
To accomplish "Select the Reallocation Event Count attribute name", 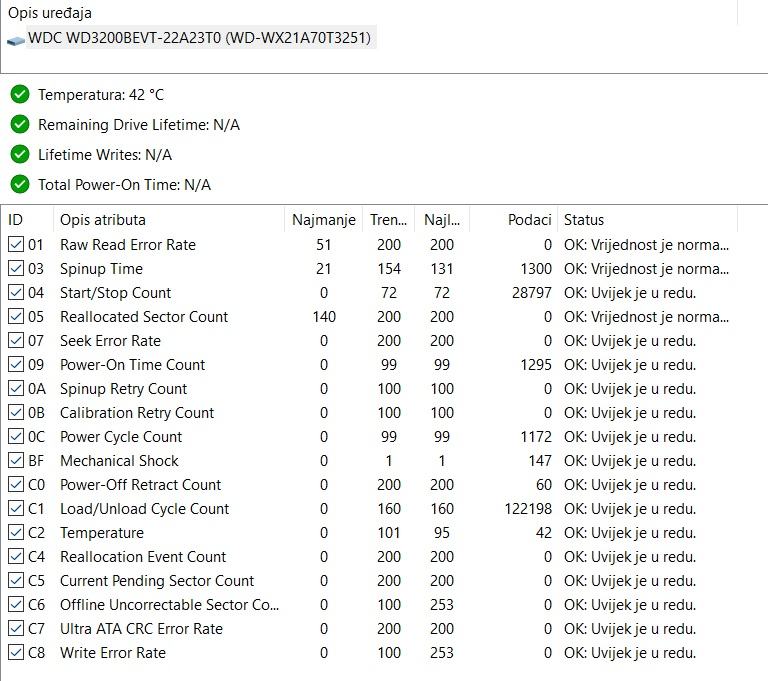I will (143, 557).
